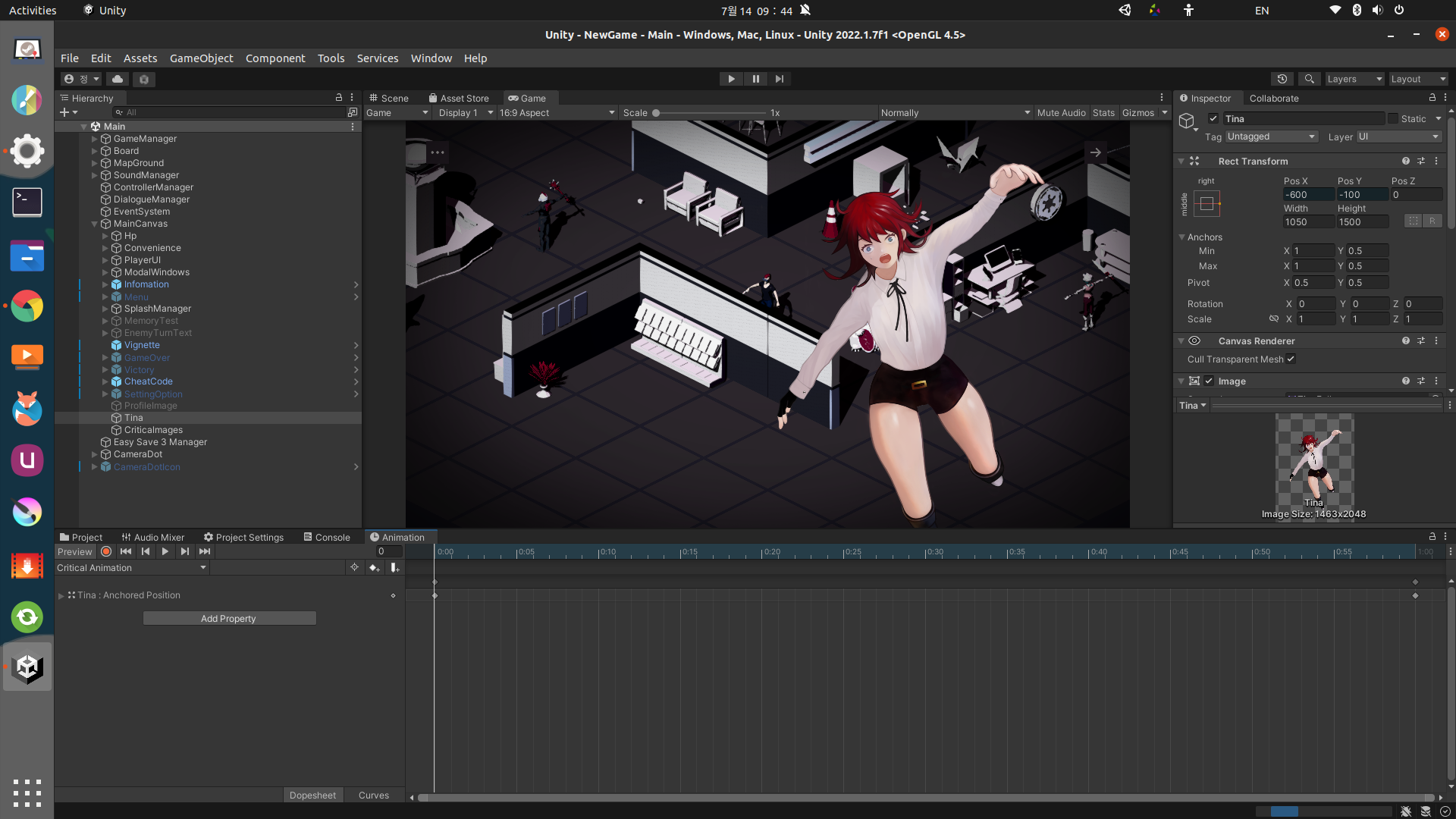Screen dimensions: 1456x819
Task: Disable the Image component checkbox
Action: pyautogui.click(x=1209, y=381)
